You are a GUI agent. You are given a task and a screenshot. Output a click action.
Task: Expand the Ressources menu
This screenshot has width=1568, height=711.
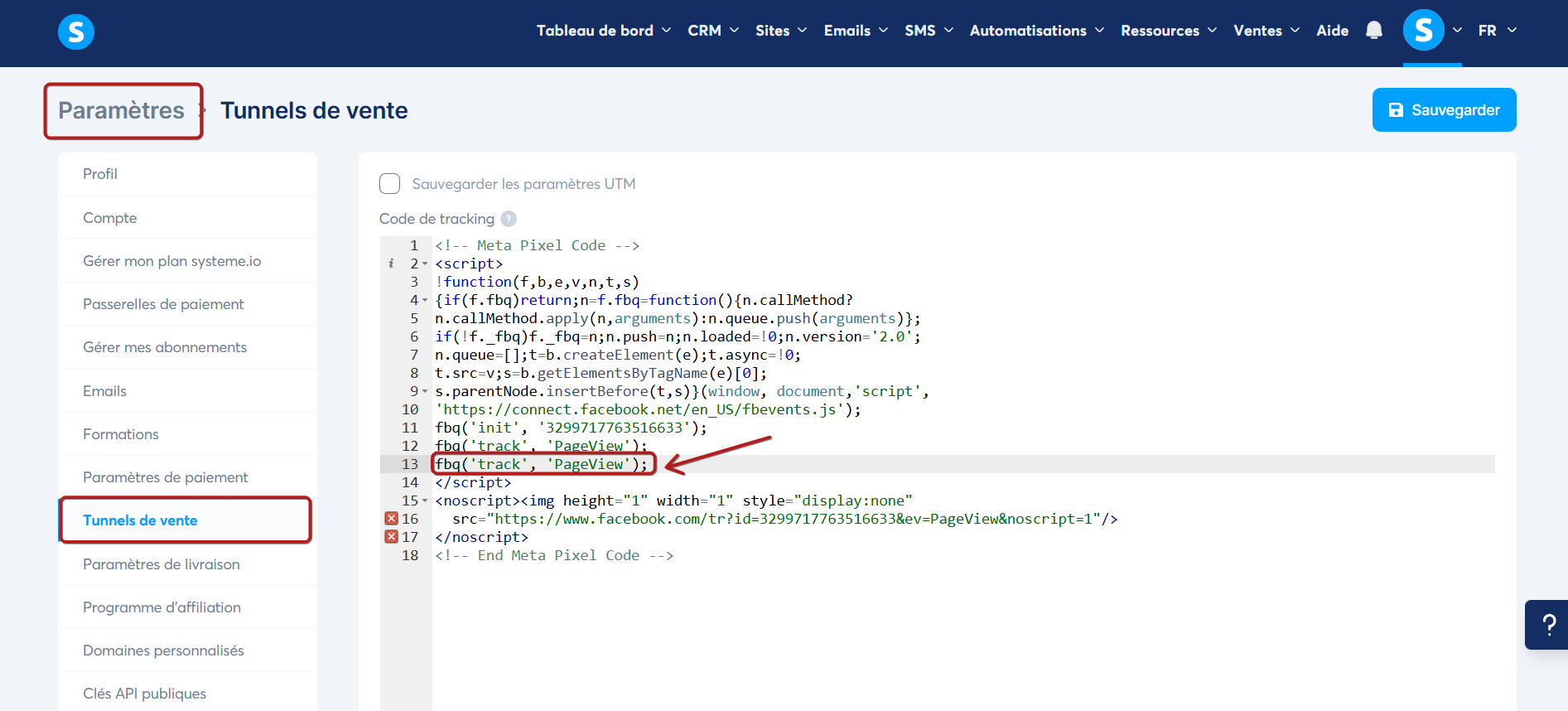(1169, 31)
